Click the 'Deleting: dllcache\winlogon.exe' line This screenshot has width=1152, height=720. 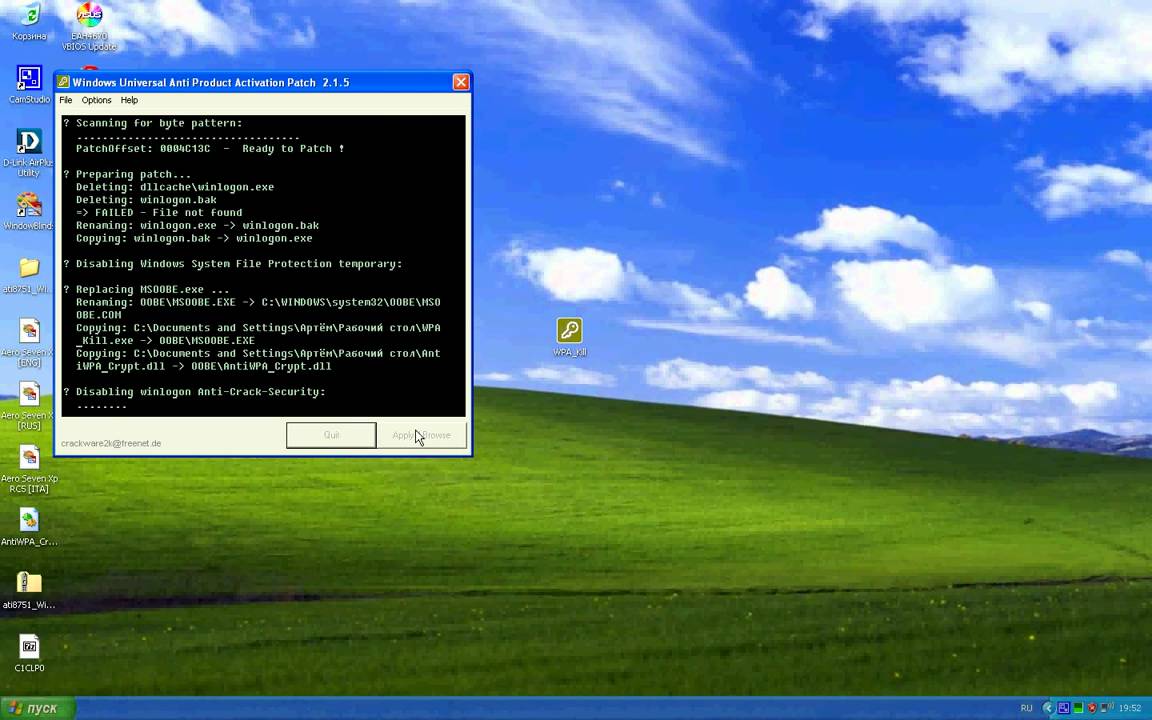pyautogui.click(x=175, y=187)
